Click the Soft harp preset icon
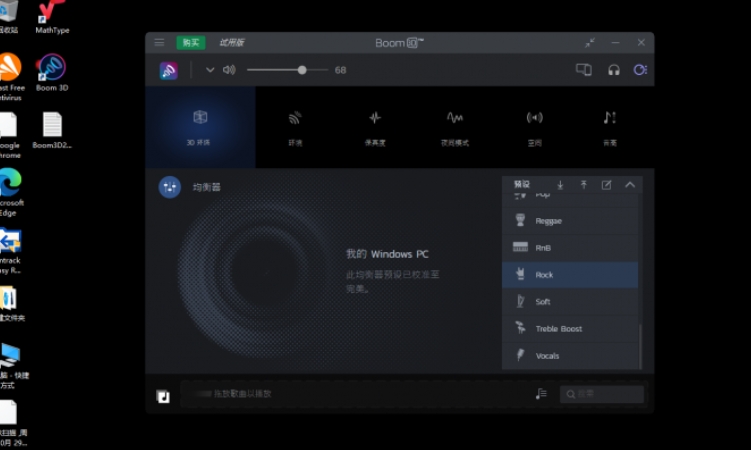Viewport: 751px width, 450px height. click(x=520, y=301)
